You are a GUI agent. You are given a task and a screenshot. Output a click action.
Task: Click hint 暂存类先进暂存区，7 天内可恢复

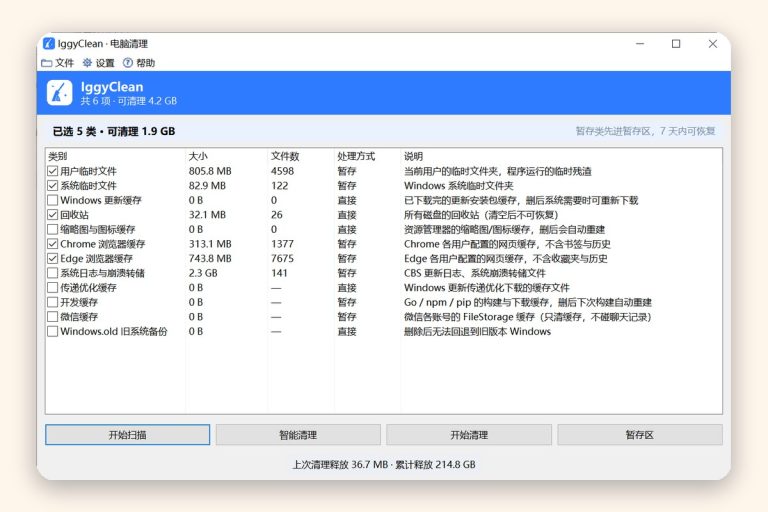(x=646, y=131)
